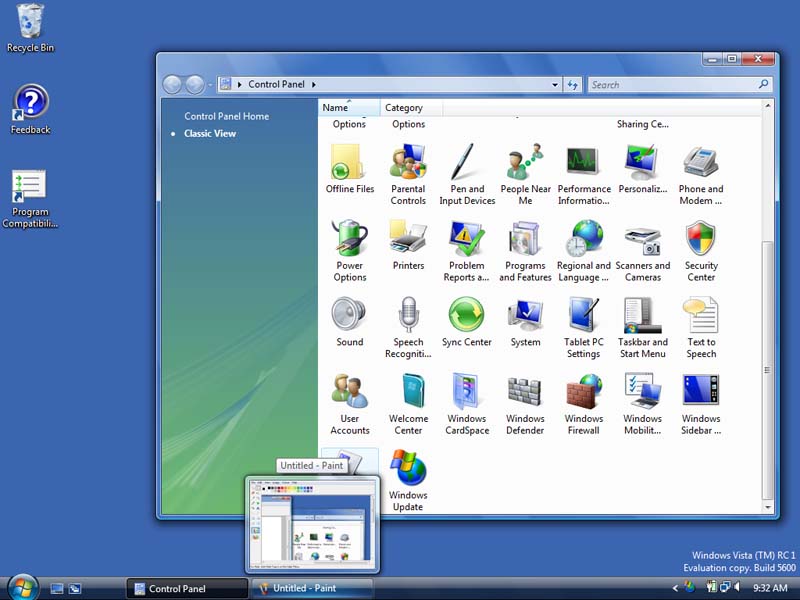Select Control Panel taskbar button
This screenshot has width=800, height=600.
click(x=187, y=589)
